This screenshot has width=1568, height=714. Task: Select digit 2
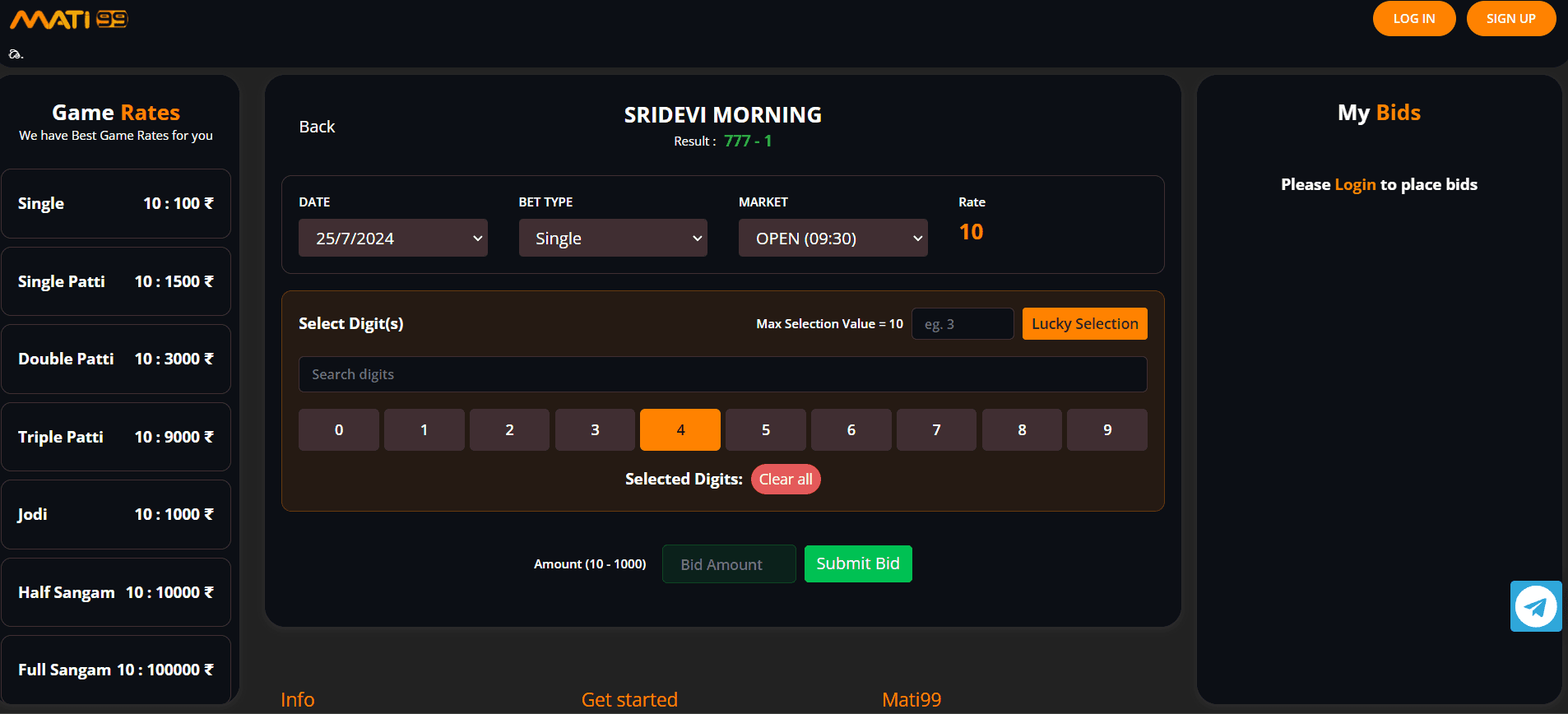coord(509,430)
